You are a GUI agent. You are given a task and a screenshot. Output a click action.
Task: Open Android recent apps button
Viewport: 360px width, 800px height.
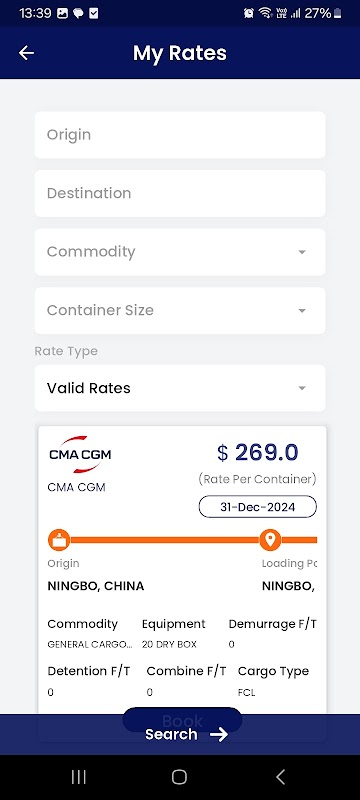click(79, 777)
